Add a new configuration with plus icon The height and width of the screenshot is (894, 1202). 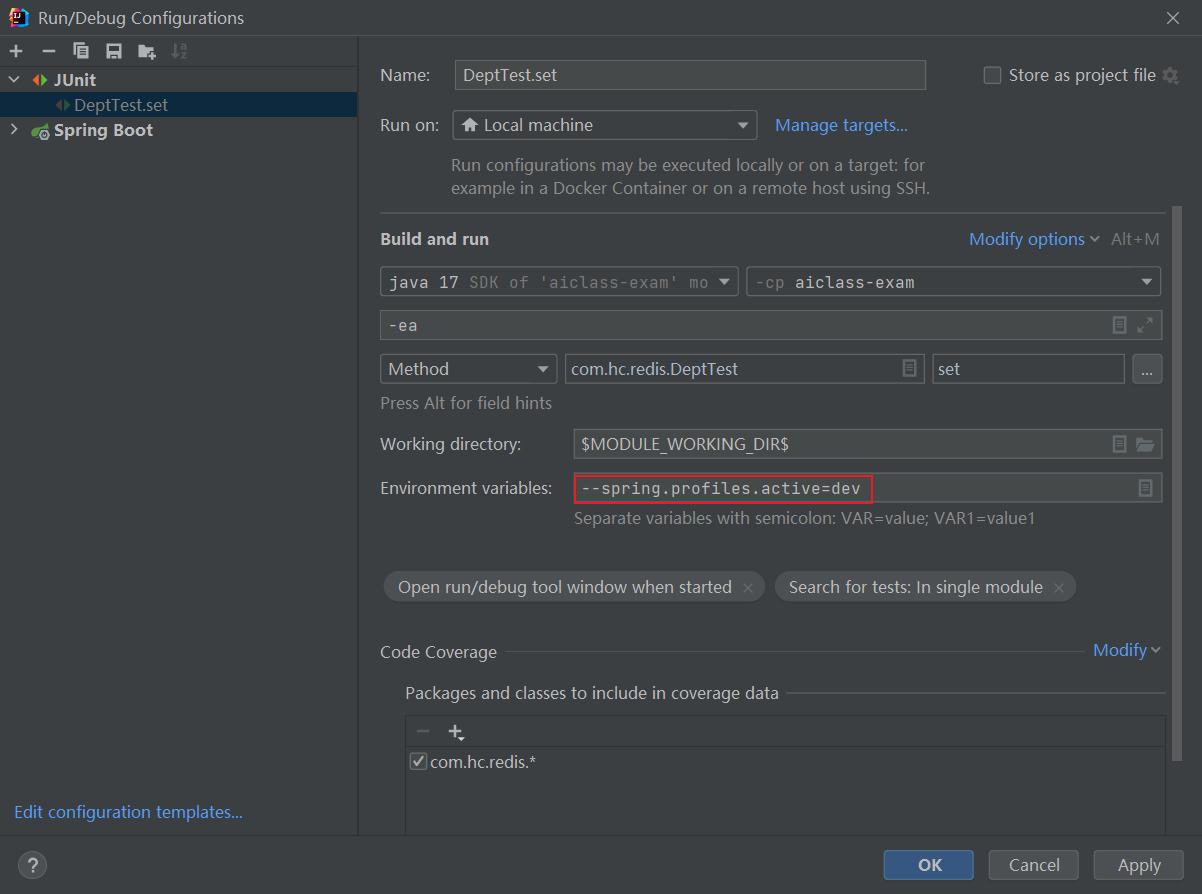[x=16, y=51]
